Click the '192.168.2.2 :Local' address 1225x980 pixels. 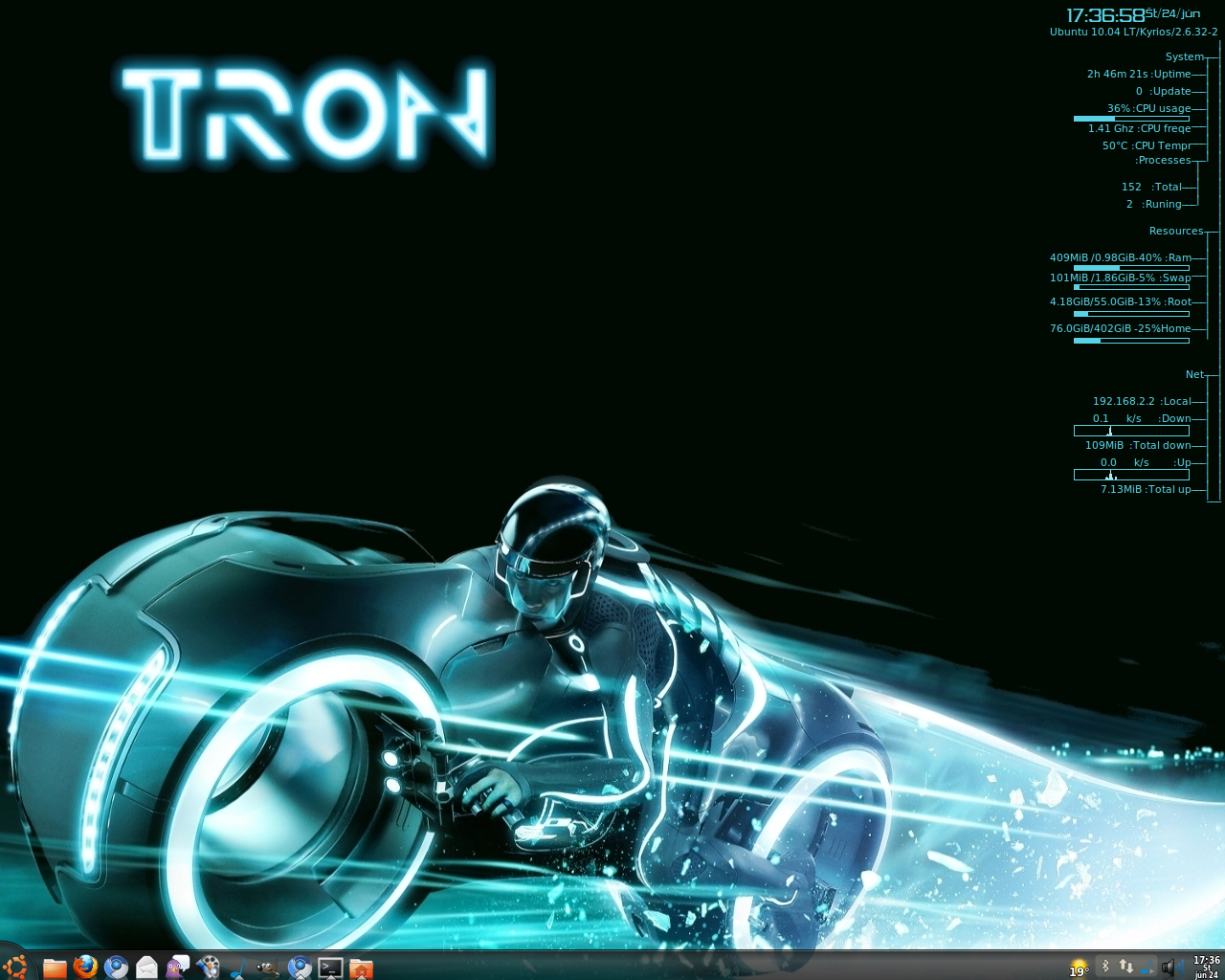click(x=1142, y=401)
